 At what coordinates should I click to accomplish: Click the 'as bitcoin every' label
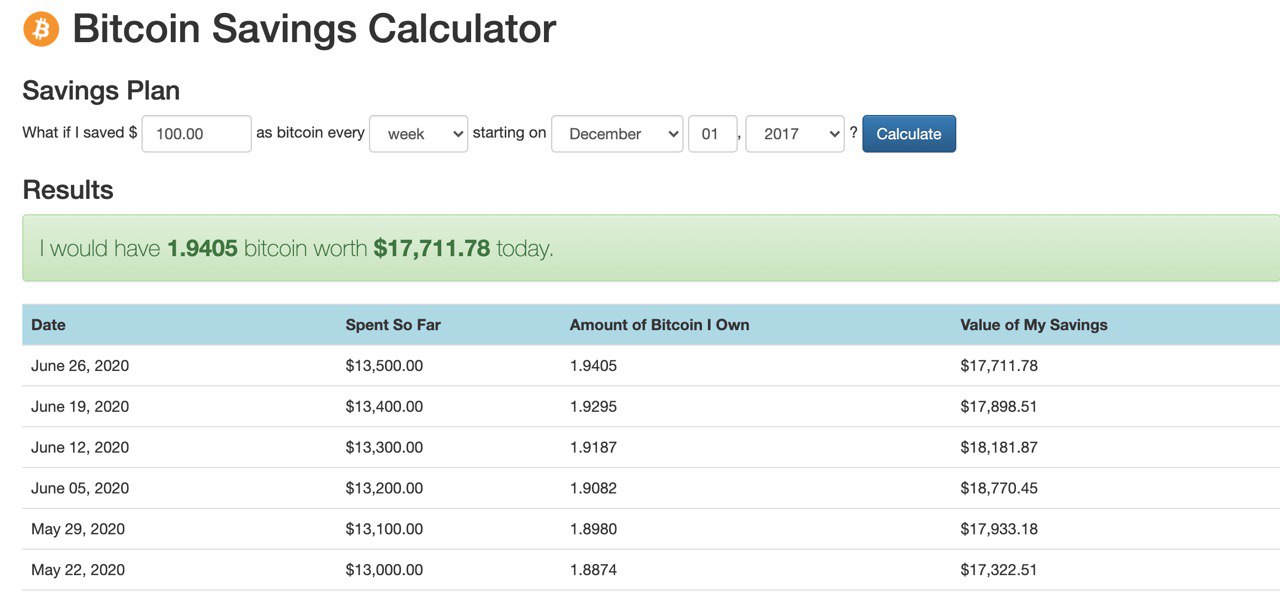310,133
